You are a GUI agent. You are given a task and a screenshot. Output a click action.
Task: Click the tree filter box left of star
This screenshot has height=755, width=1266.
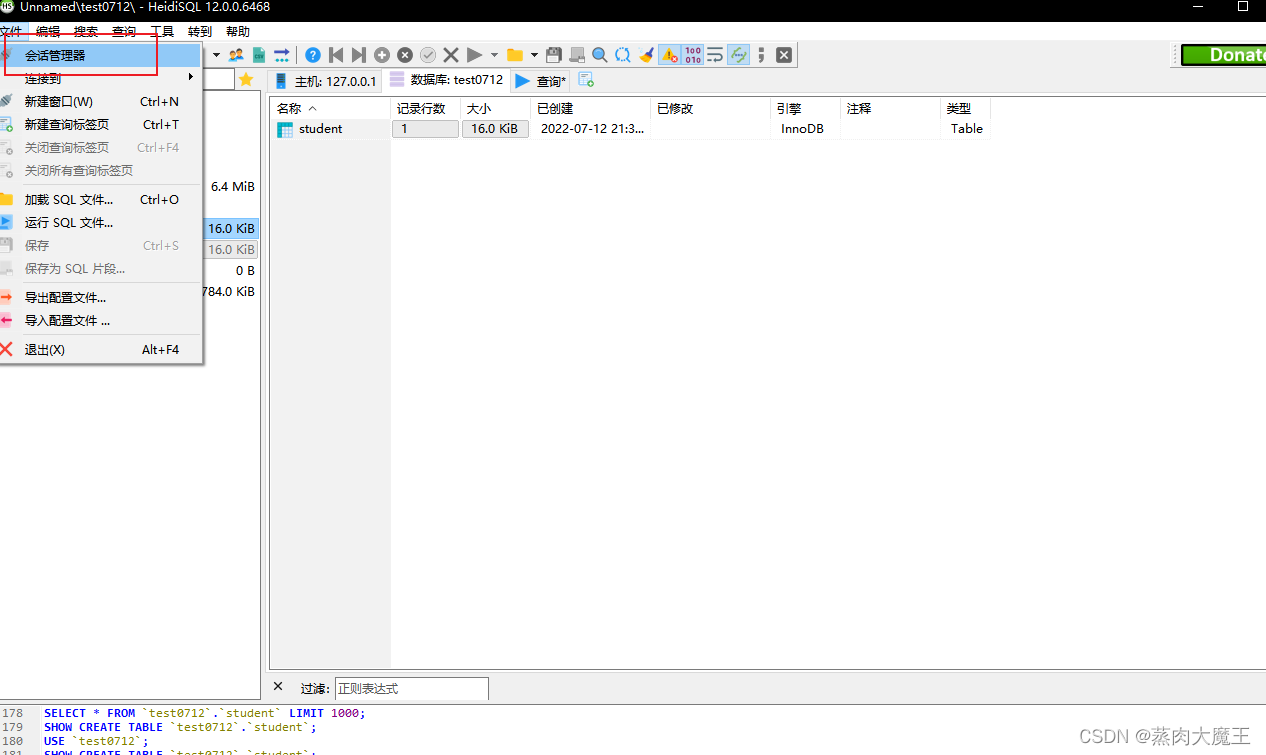pyautogui.click(x=219, y=80)
